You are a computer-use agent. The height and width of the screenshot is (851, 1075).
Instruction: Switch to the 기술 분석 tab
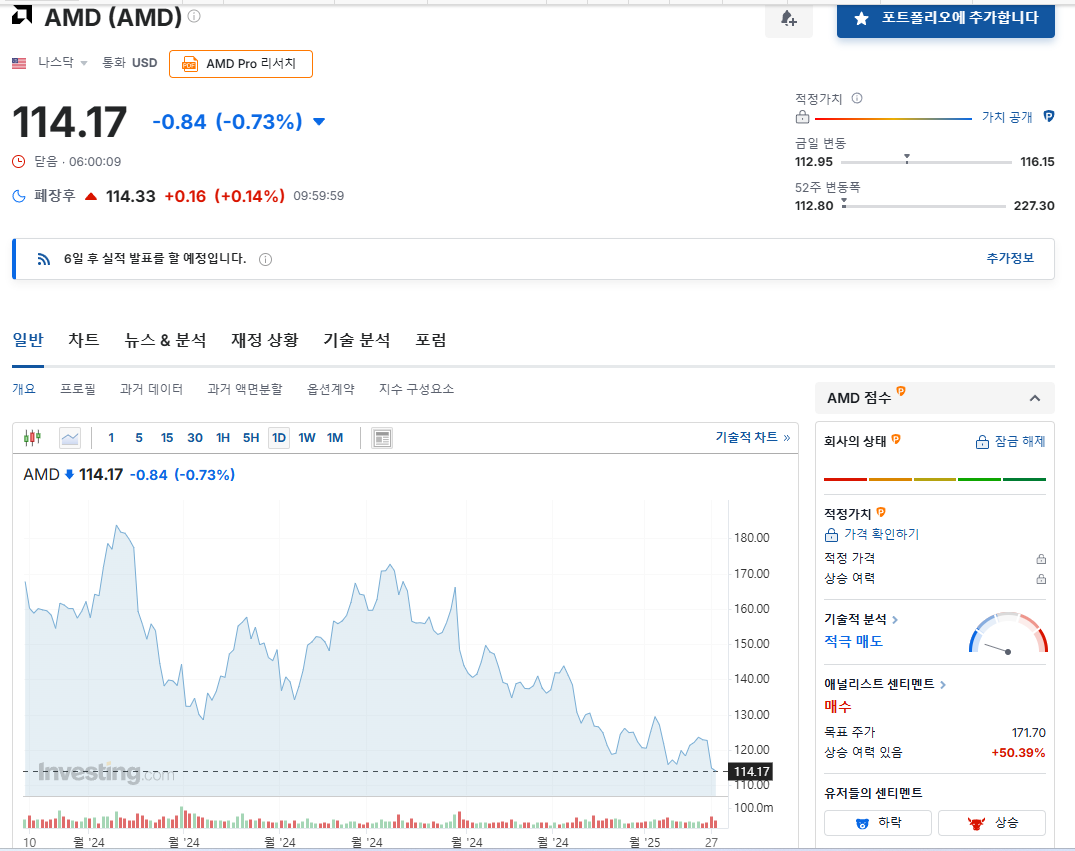(356, 340)
